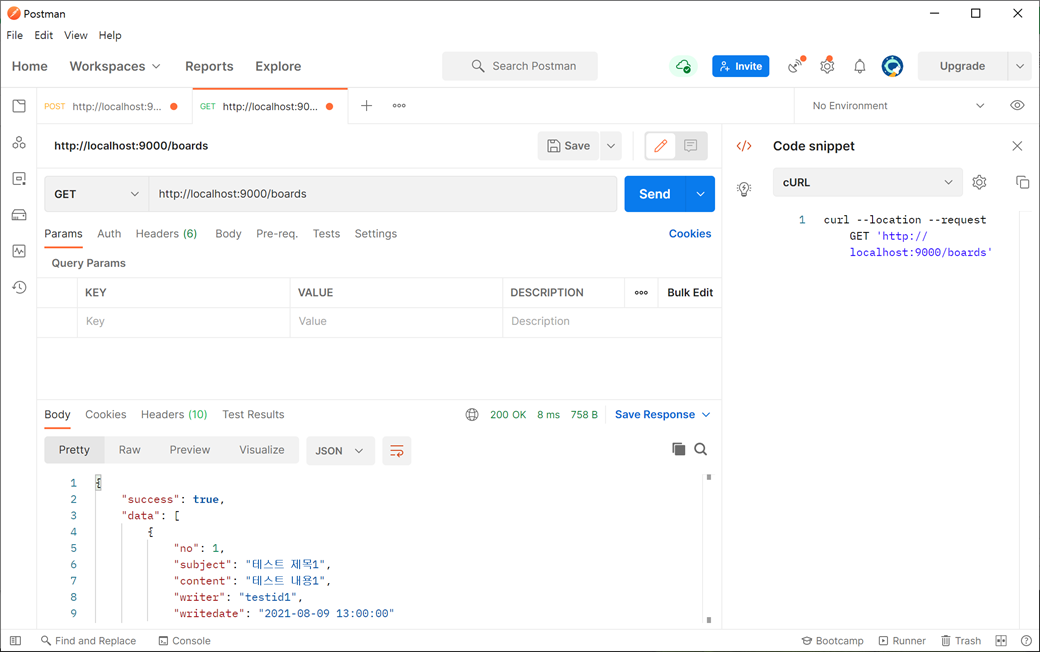Open Find and Replace

(x=88, y=641)
